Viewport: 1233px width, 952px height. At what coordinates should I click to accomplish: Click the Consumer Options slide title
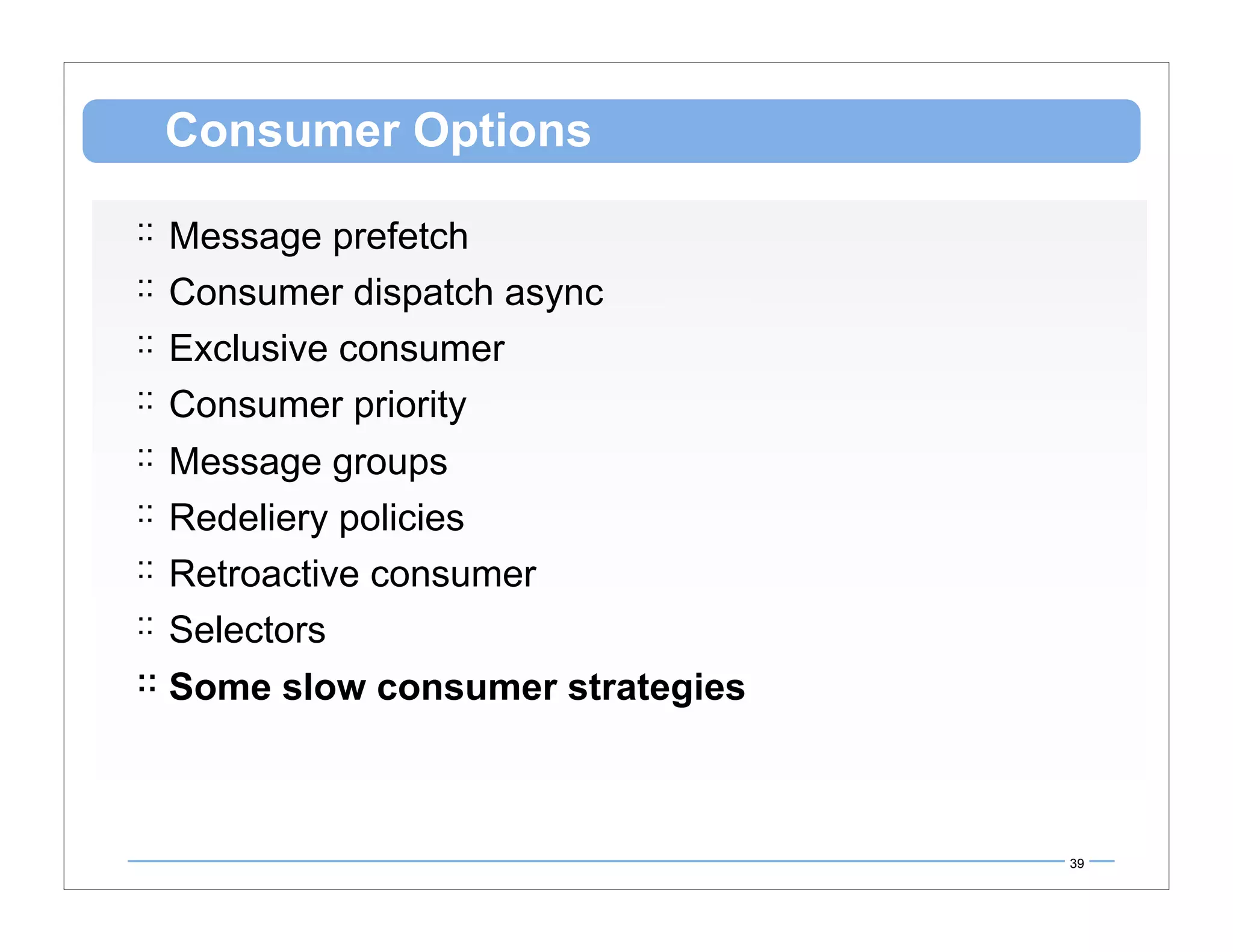[378, 131]
